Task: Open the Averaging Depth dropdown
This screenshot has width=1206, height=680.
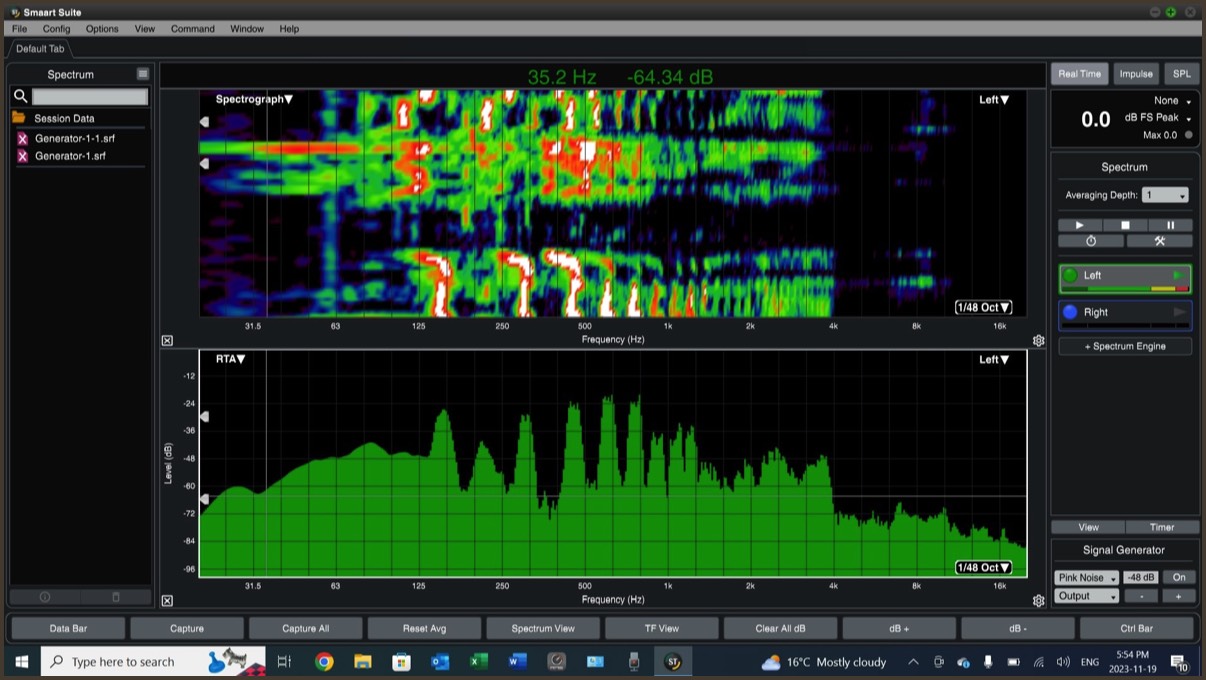Action: click(1165, 195)
